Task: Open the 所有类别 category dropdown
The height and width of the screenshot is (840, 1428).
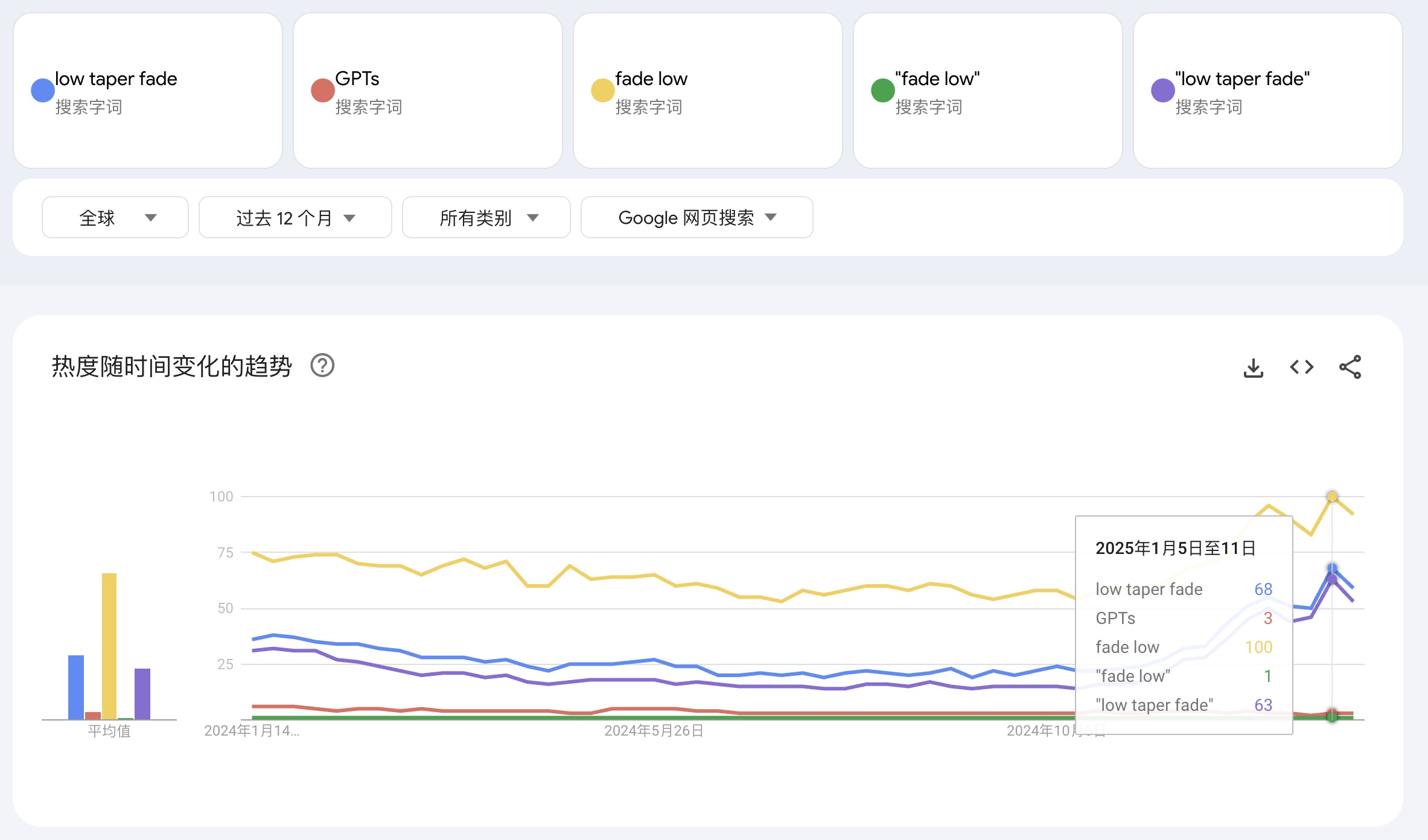Action: click(x=486, y=217)
